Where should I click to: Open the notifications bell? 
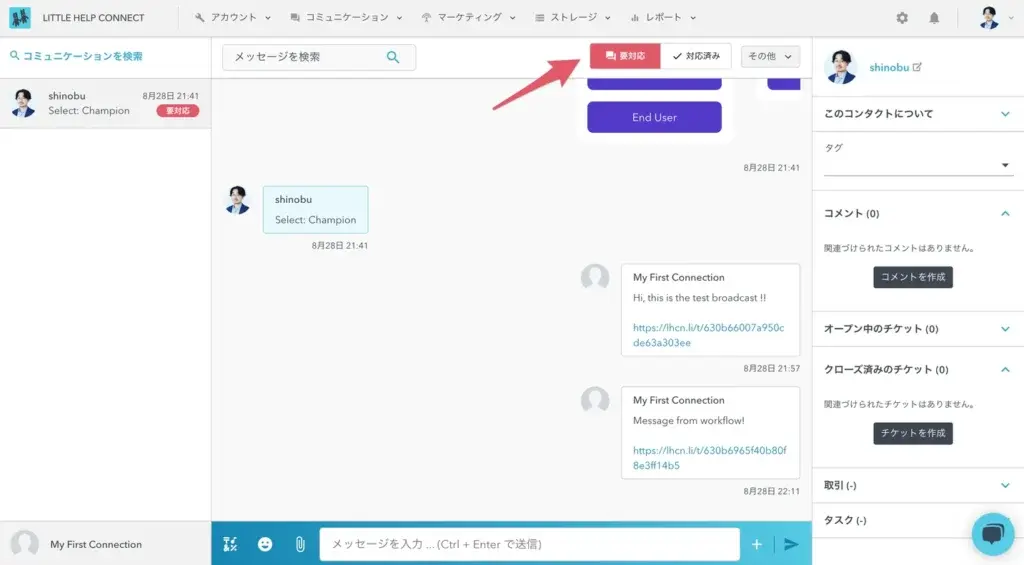point(934,18)
